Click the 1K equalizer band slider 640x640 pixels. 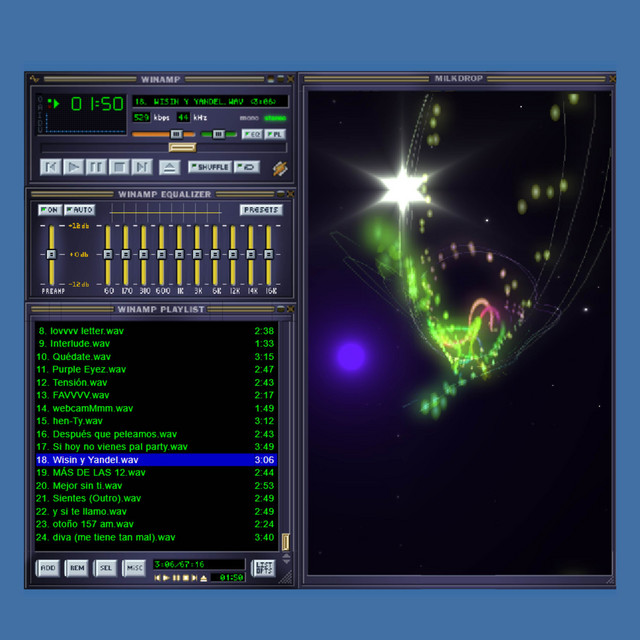point(180,255)
